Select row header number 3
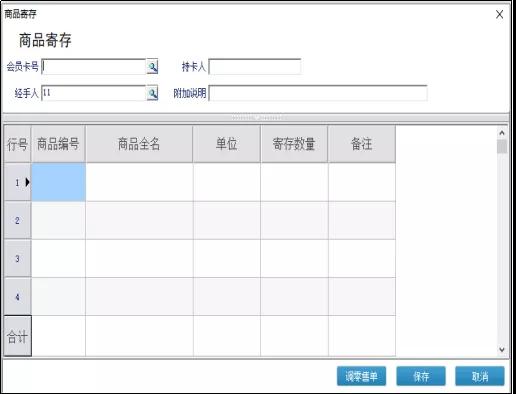Viewport: 516px width, 394px height. coord(18,258)
